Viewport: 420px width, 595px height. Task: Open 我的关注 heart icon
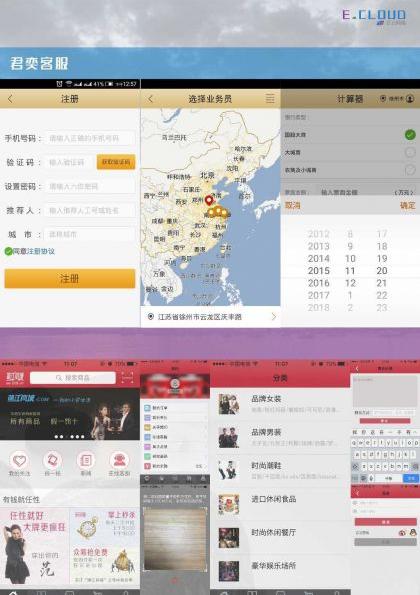point(19,460)
